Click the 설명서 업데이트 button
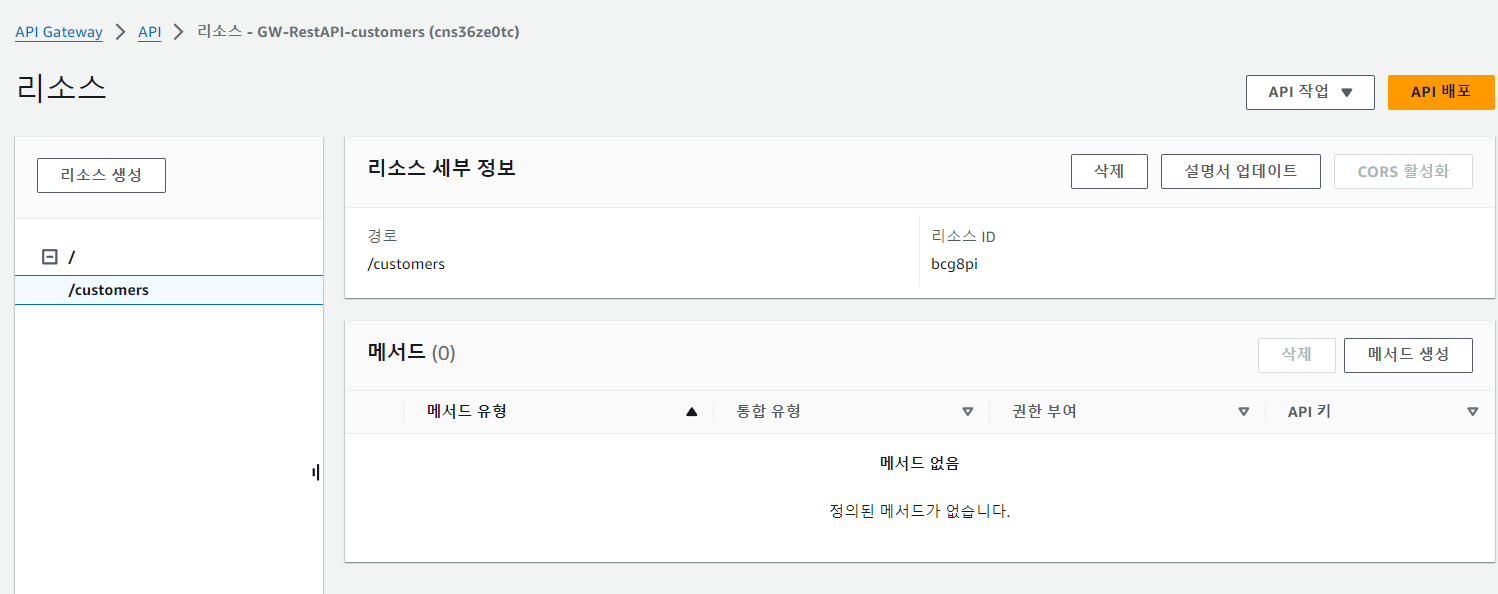This screenshot has width=1498, height=594. point(1241,171)
